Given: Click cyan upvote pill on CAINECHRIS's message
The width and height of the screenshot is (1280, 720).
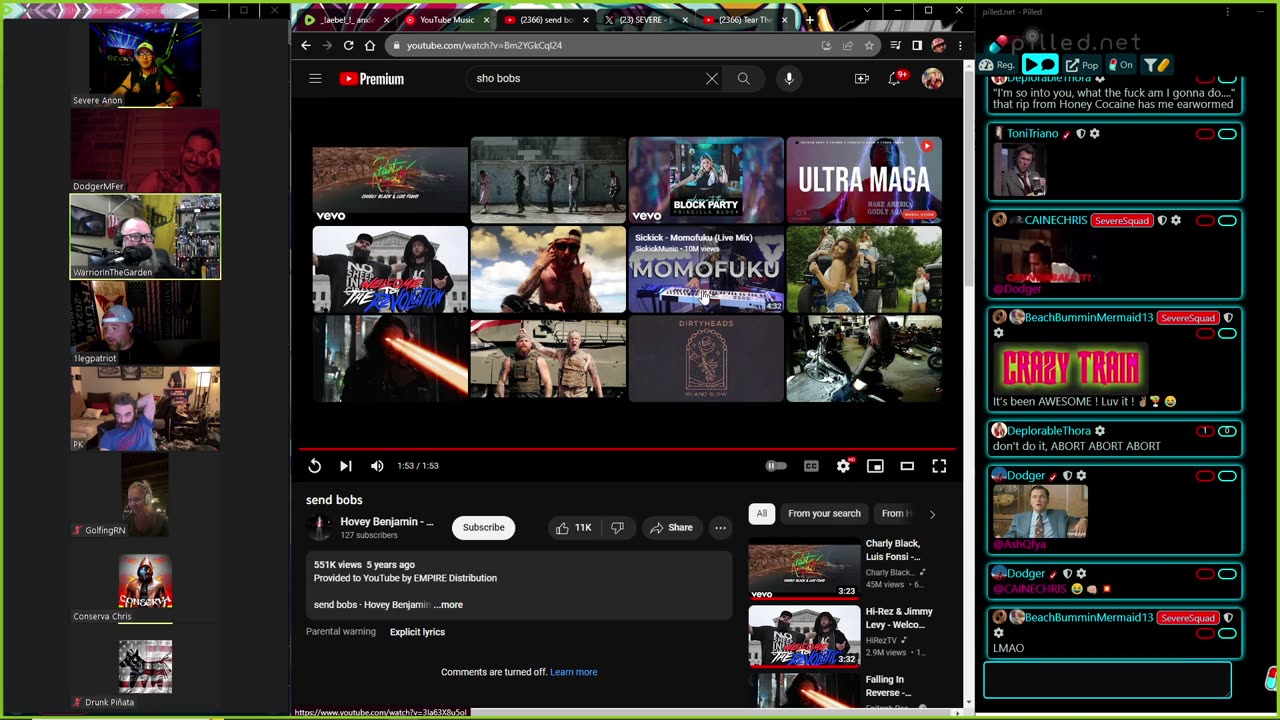Looking at the screenshot, I should tap(1227, 220).
